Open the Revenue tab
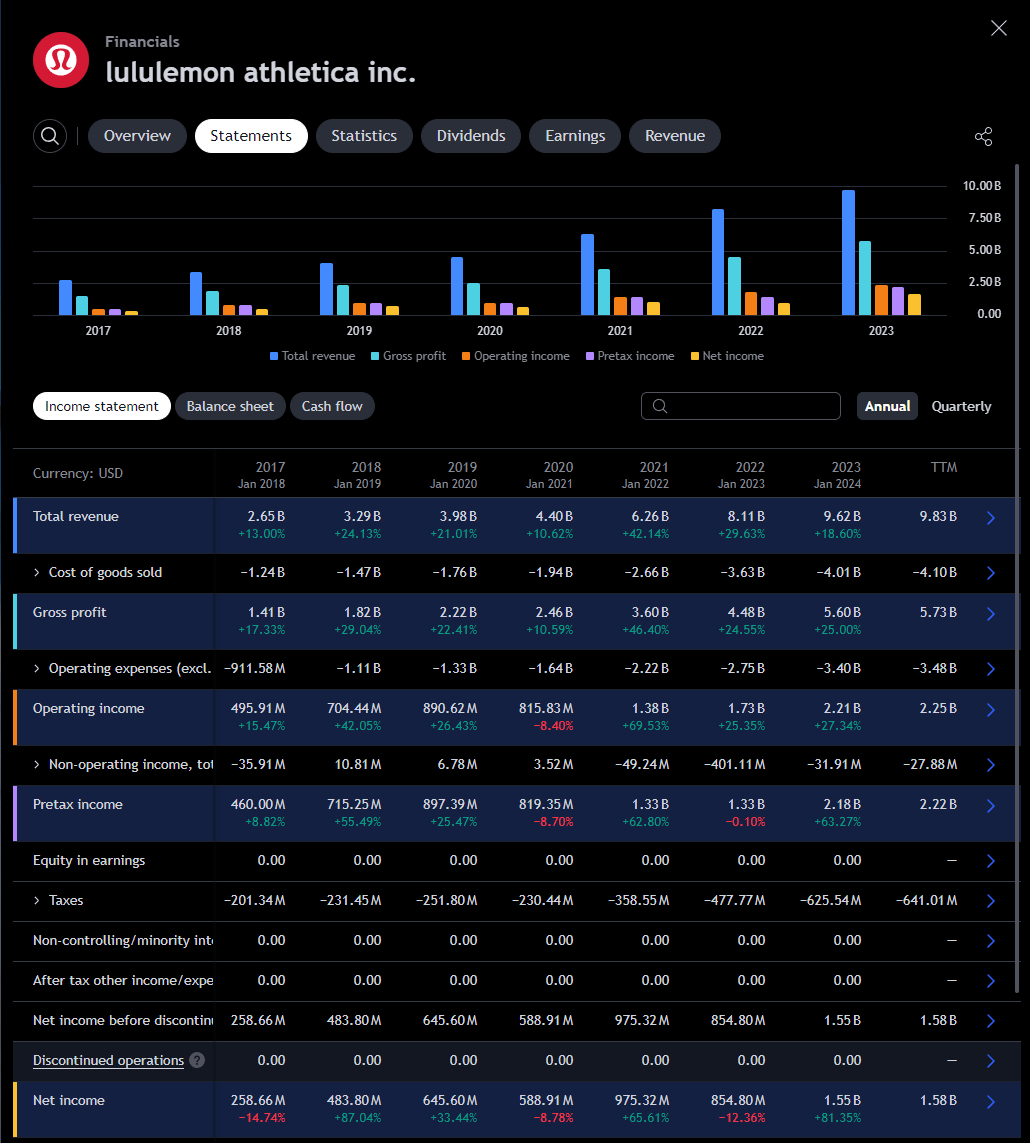This screenshot has height=1143, width=1030. click(675, 136)
